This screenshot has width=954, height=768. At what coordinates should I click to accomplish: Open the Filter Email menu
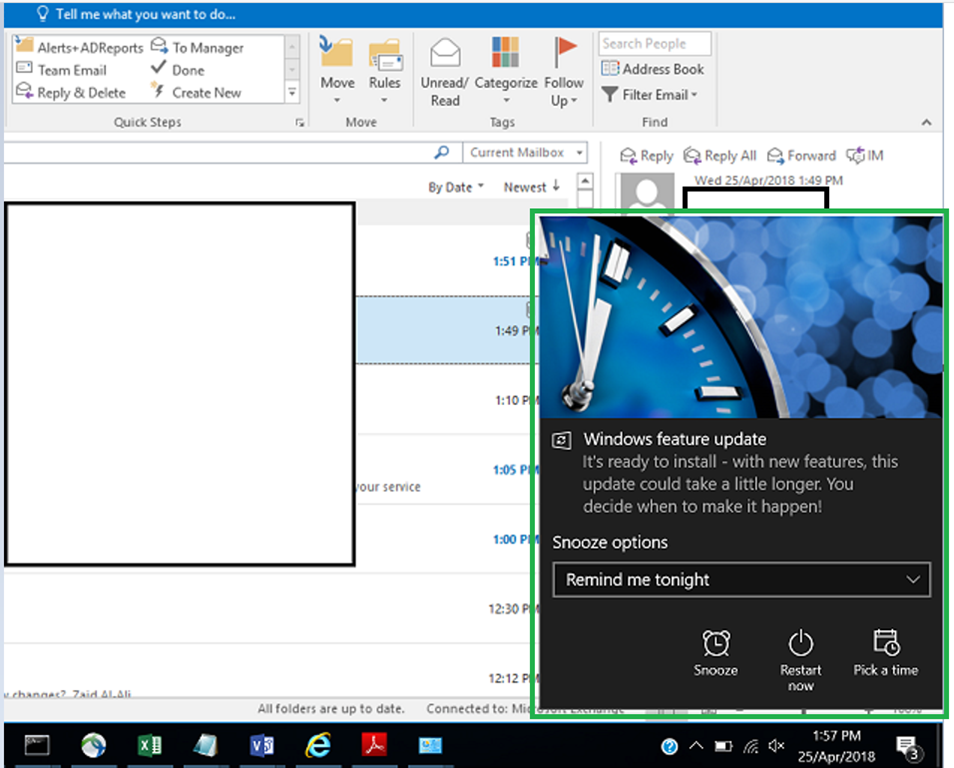tap(650, 94)
